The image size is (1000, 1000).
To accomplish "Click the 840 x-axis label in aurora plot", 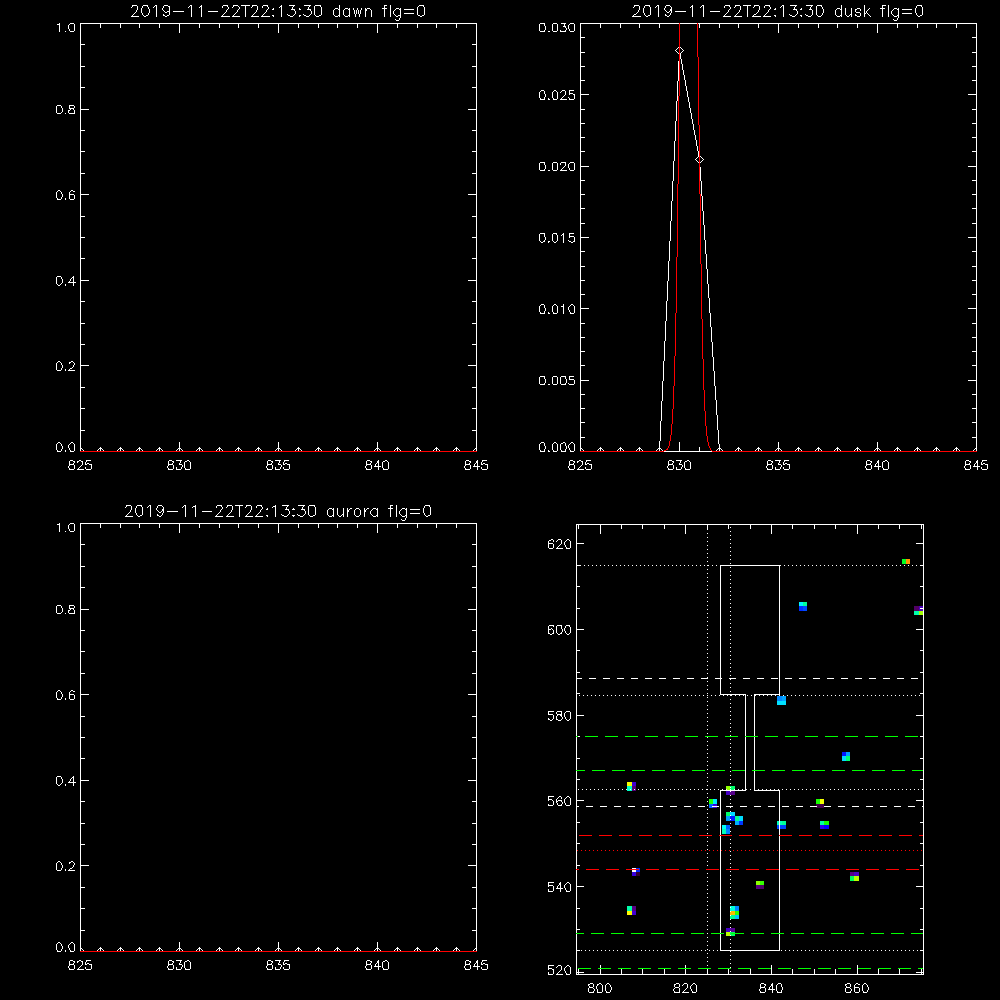I will tap(377, 966).
